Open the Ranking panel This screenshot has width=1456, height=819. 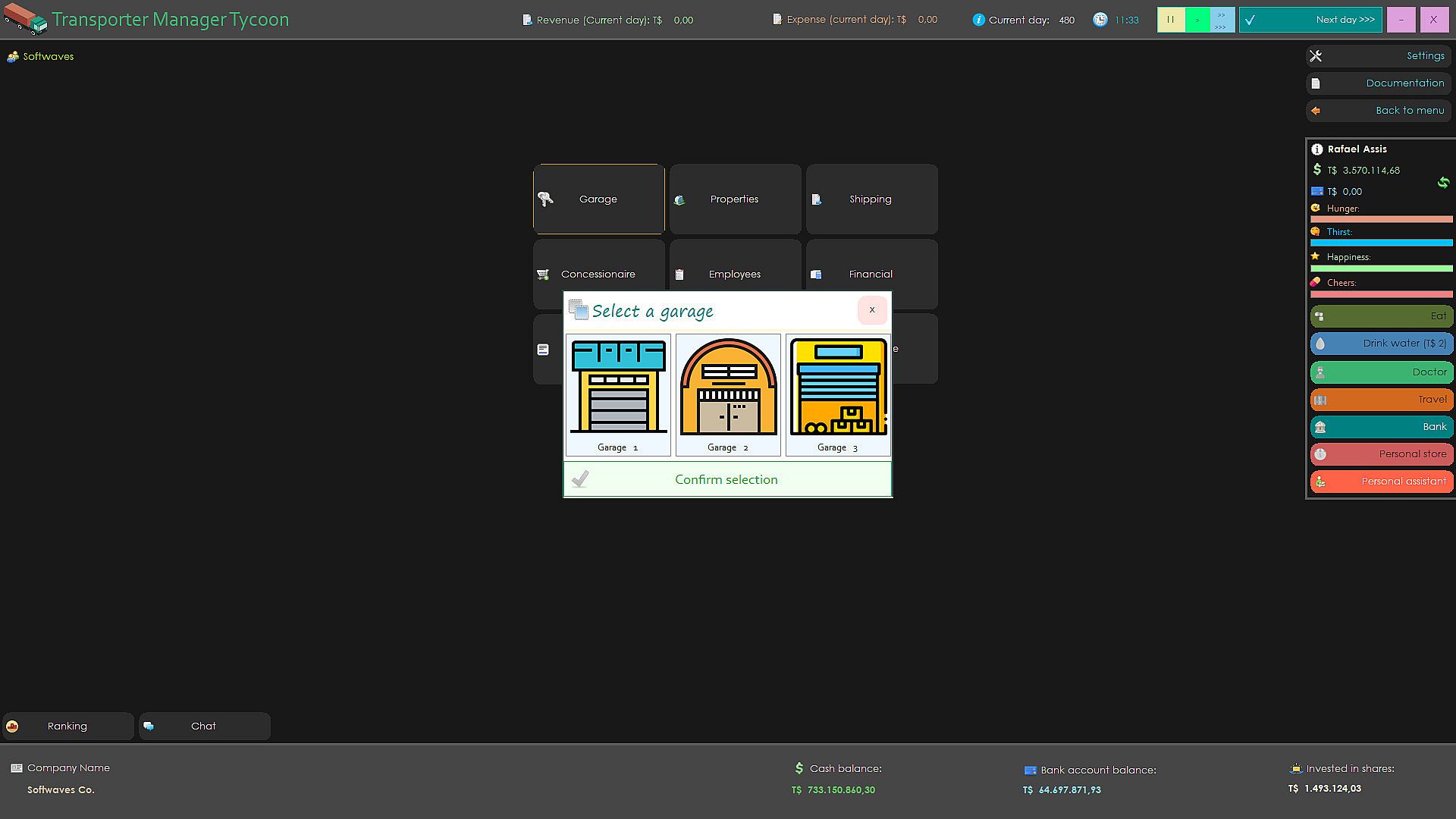67,726
